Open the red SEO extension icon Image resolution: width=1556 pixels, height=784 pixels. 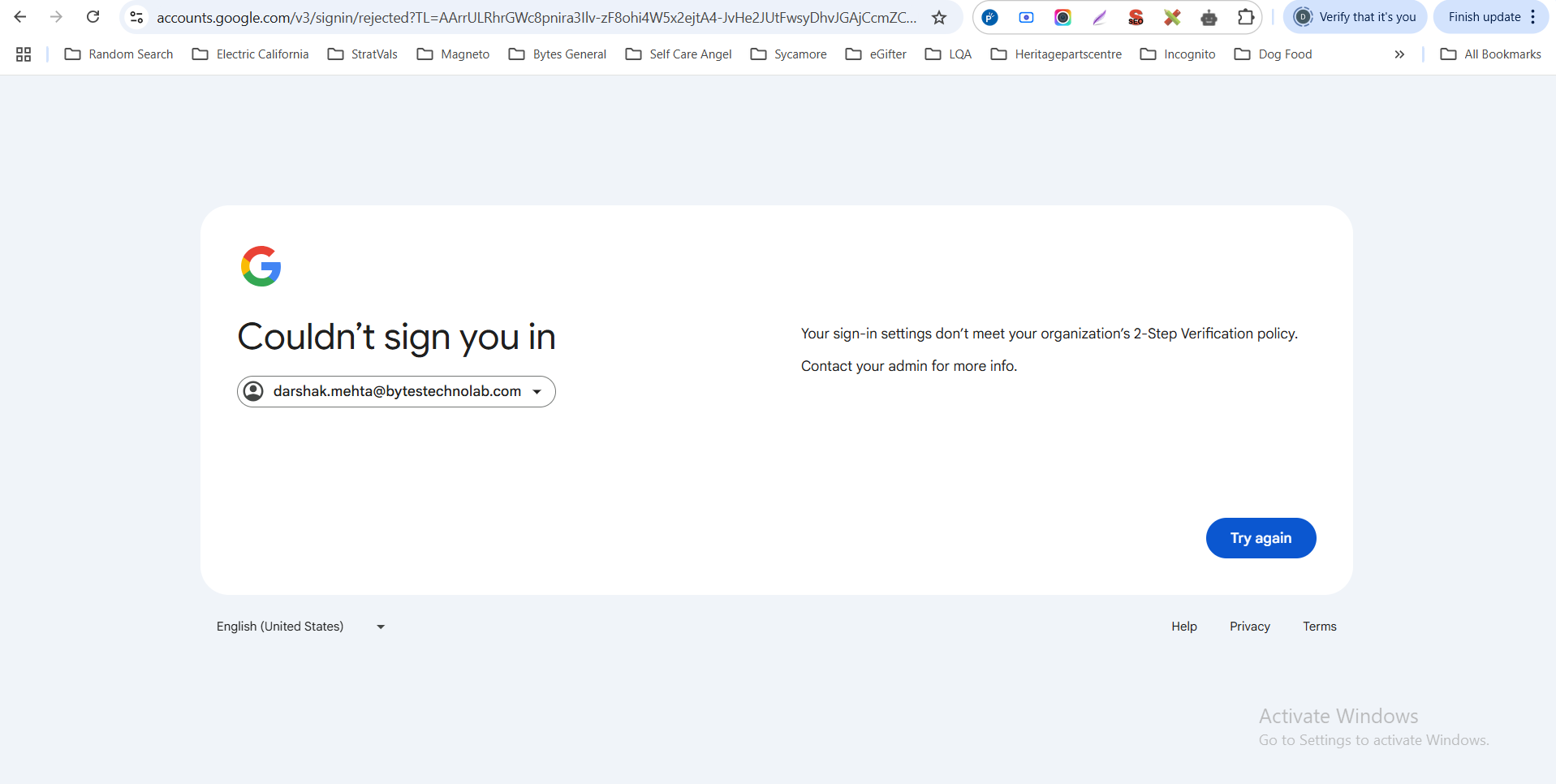coord(1136,17)
